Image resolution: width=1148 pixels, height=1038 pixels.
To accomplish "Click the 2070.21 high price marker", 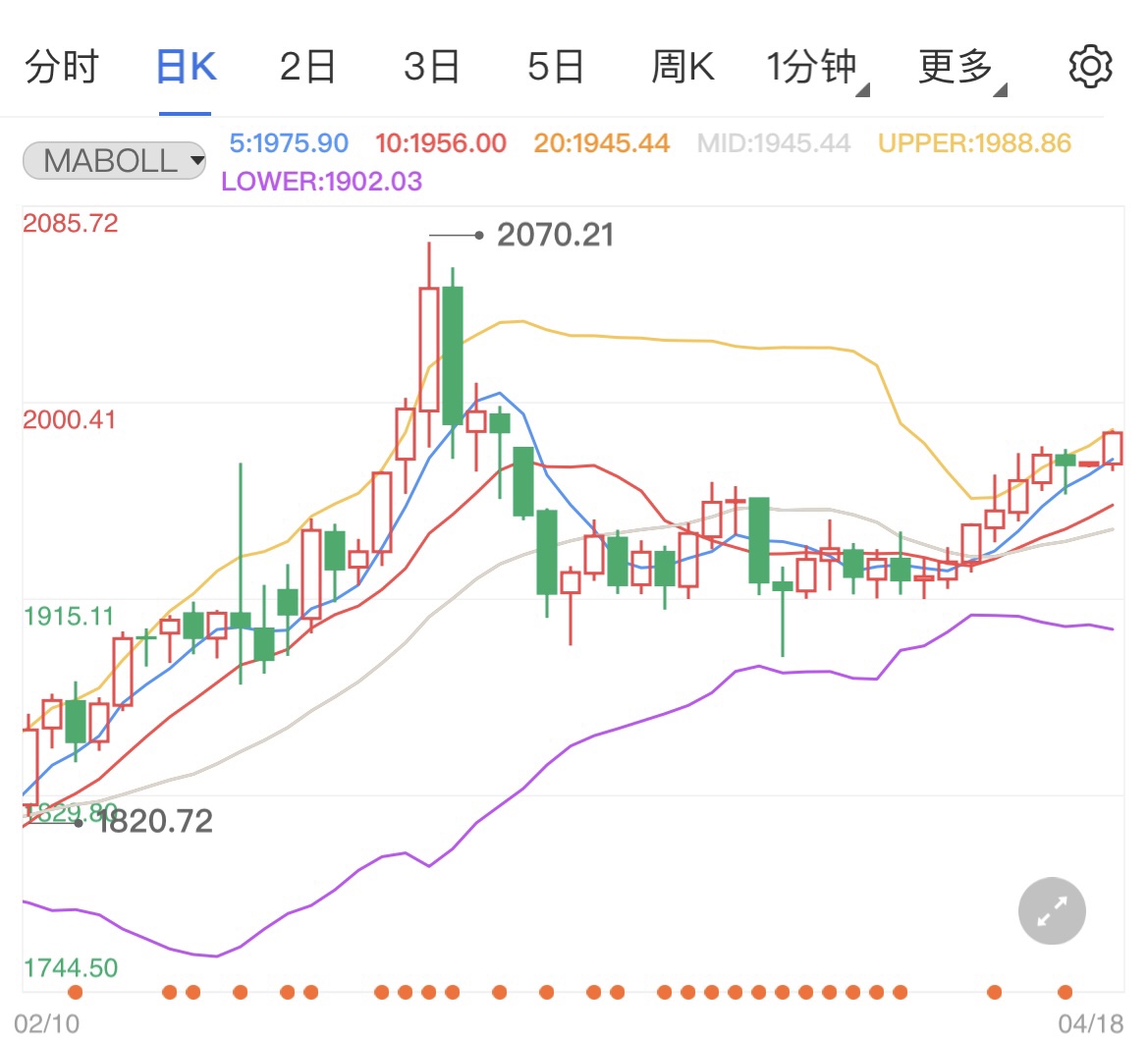I will 555,235.
